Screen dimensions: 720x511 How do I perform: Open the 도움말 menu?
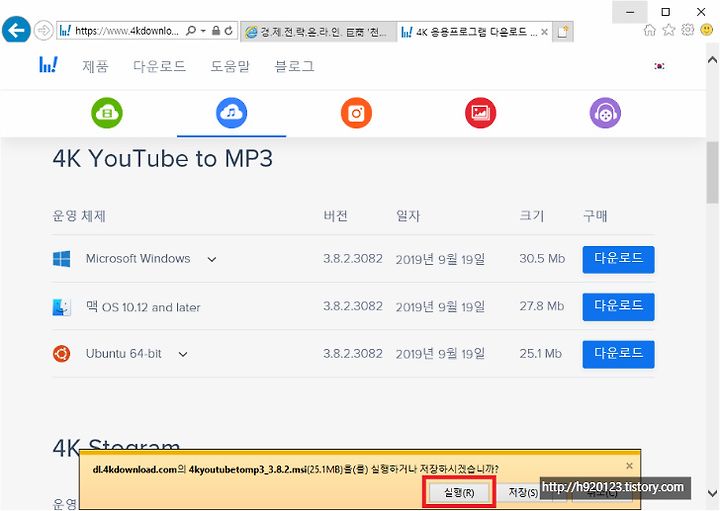pyautogui.click(x=230, y=66)
